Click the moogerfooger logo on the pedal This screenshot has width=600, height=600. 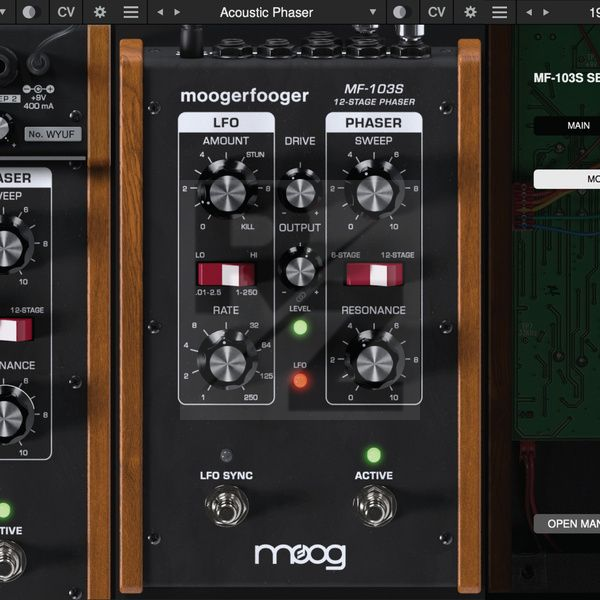pyautogui.click(x=245, y=96)
